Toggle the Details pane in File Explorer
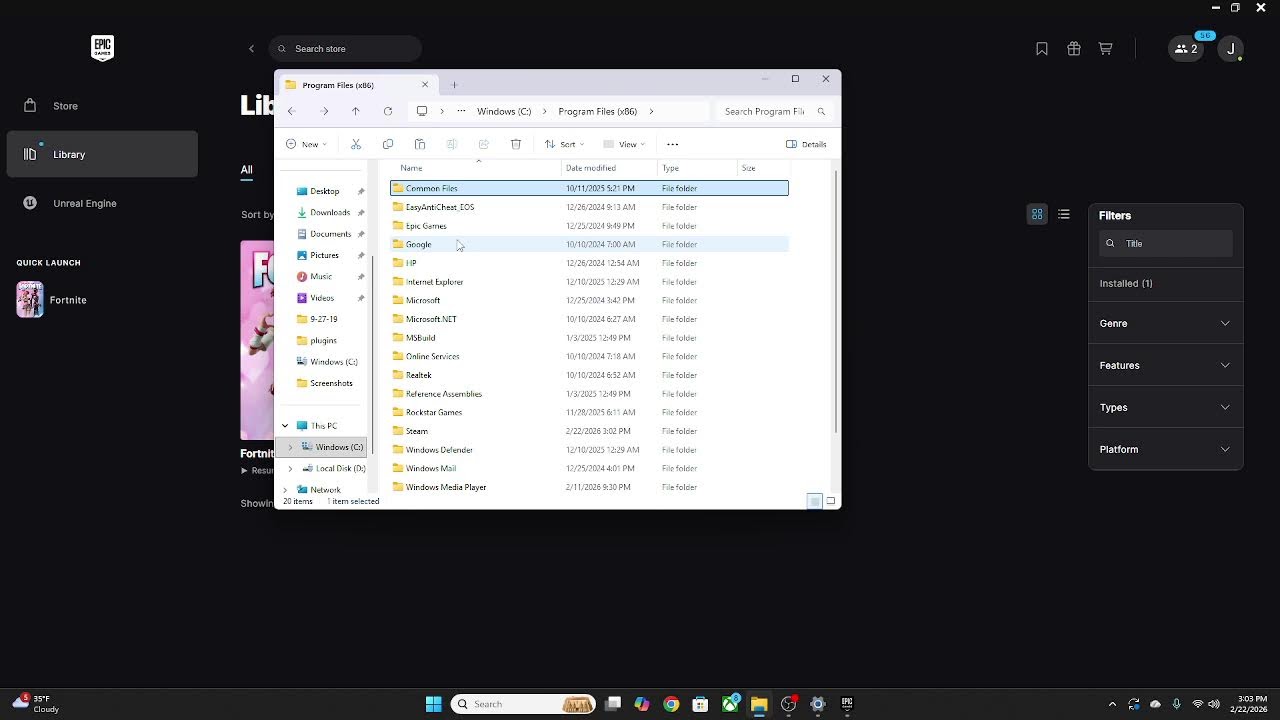Image resolution: width=1280 pixels, height=720 pixels. (x=806, y=144)
